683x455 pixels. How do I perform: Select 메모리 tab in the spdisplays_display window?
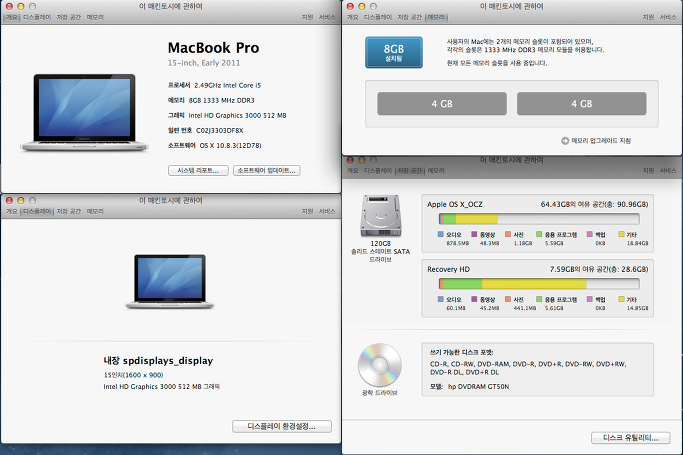click(95, 211)
